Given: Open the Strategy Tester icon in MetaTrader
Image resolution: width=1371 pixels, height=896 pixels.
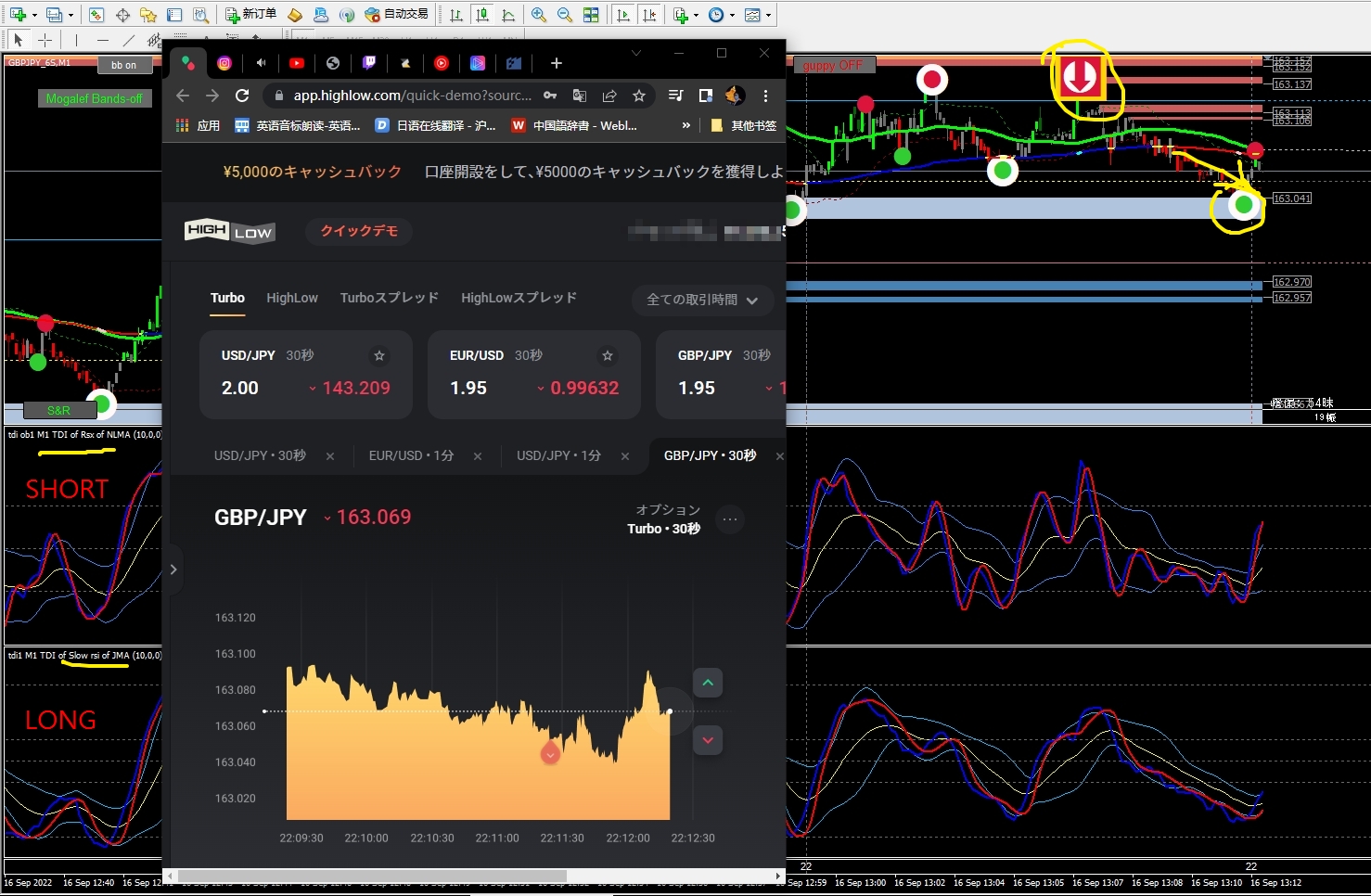Looking at the screenshot, I should [x=200, y=15].
